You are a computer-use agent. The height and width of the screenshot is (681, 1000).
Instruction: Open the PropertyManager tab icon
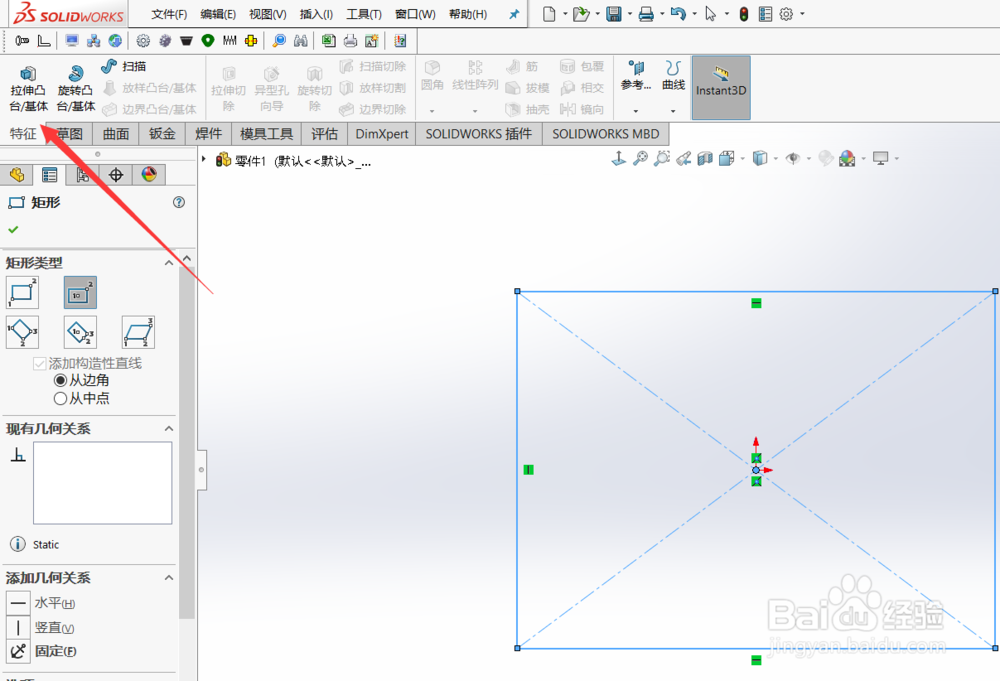[49, 174]
